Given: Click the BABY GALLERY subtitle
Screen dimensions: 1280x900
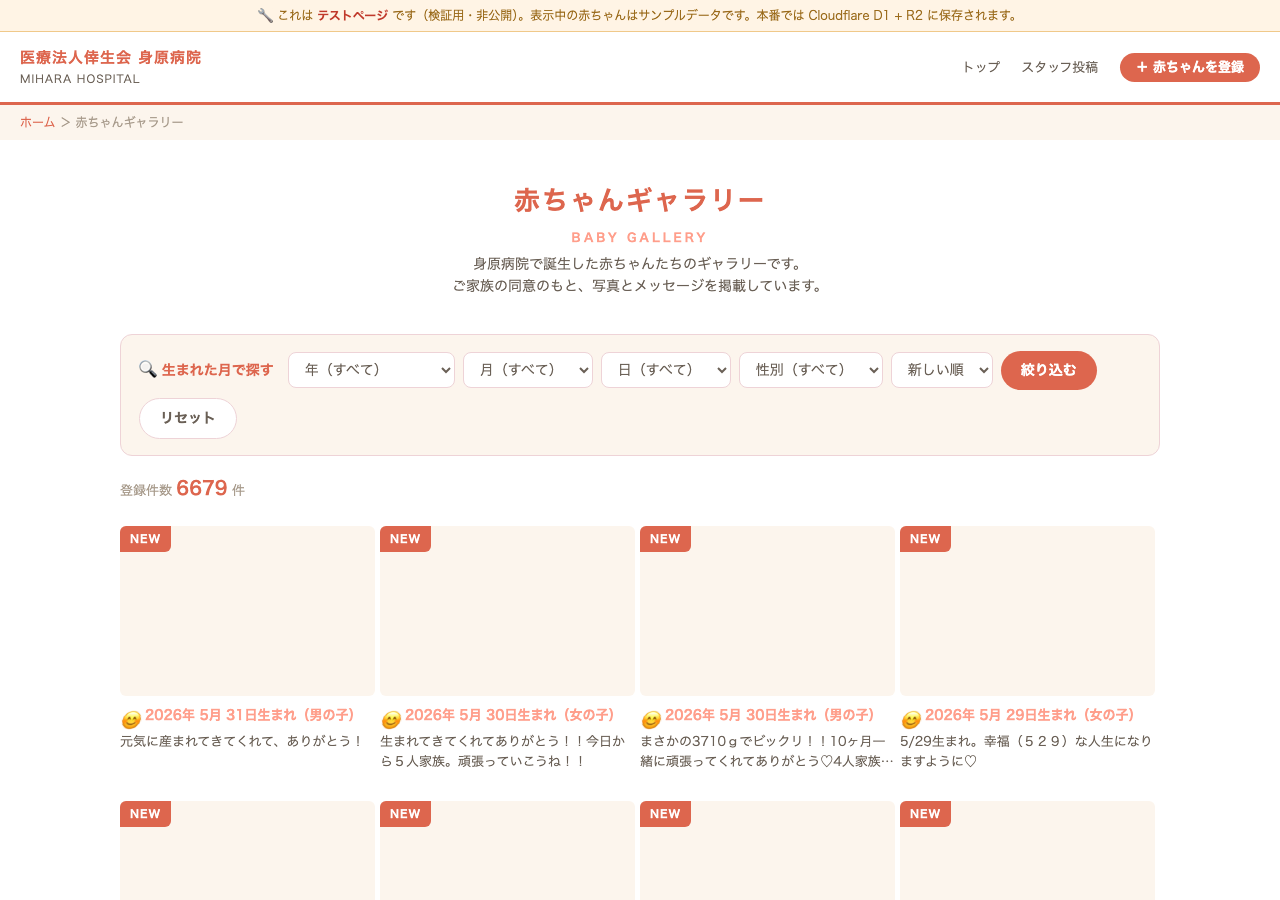Looking at the screenshot, I should tap(639, 237).
